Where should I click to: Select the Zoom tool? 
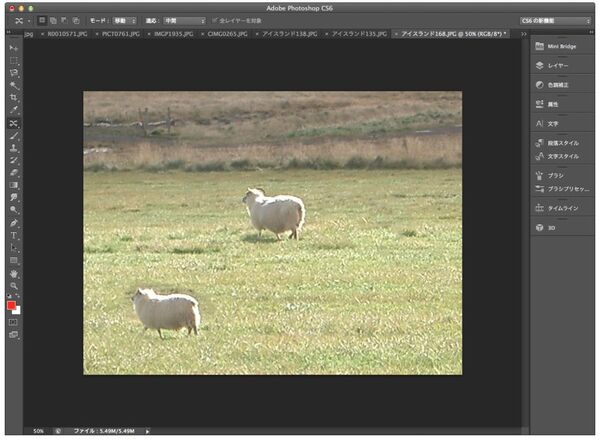13,286
